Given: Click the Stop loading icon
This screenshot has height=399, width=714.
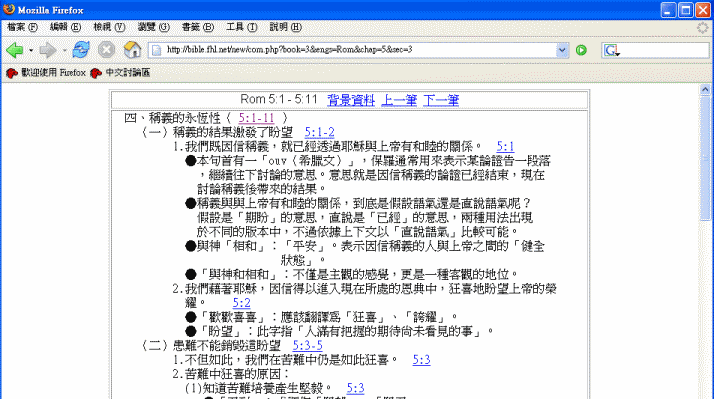Looking at the screenshot, I should coord(107,50).
